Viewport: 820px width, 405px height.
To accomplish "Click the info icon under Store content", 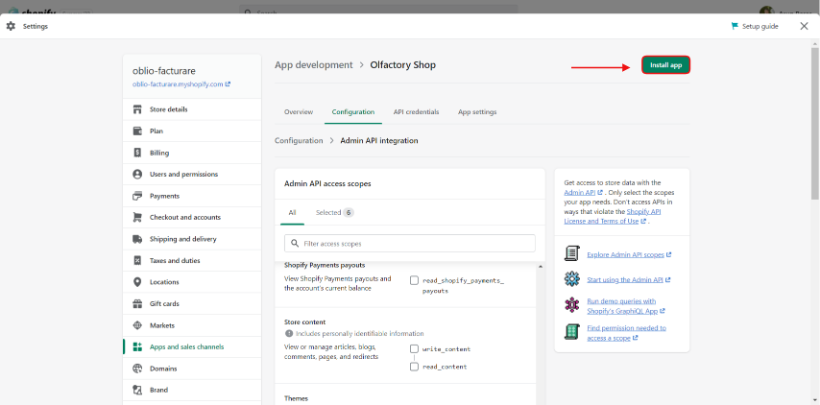I will 289,333.
